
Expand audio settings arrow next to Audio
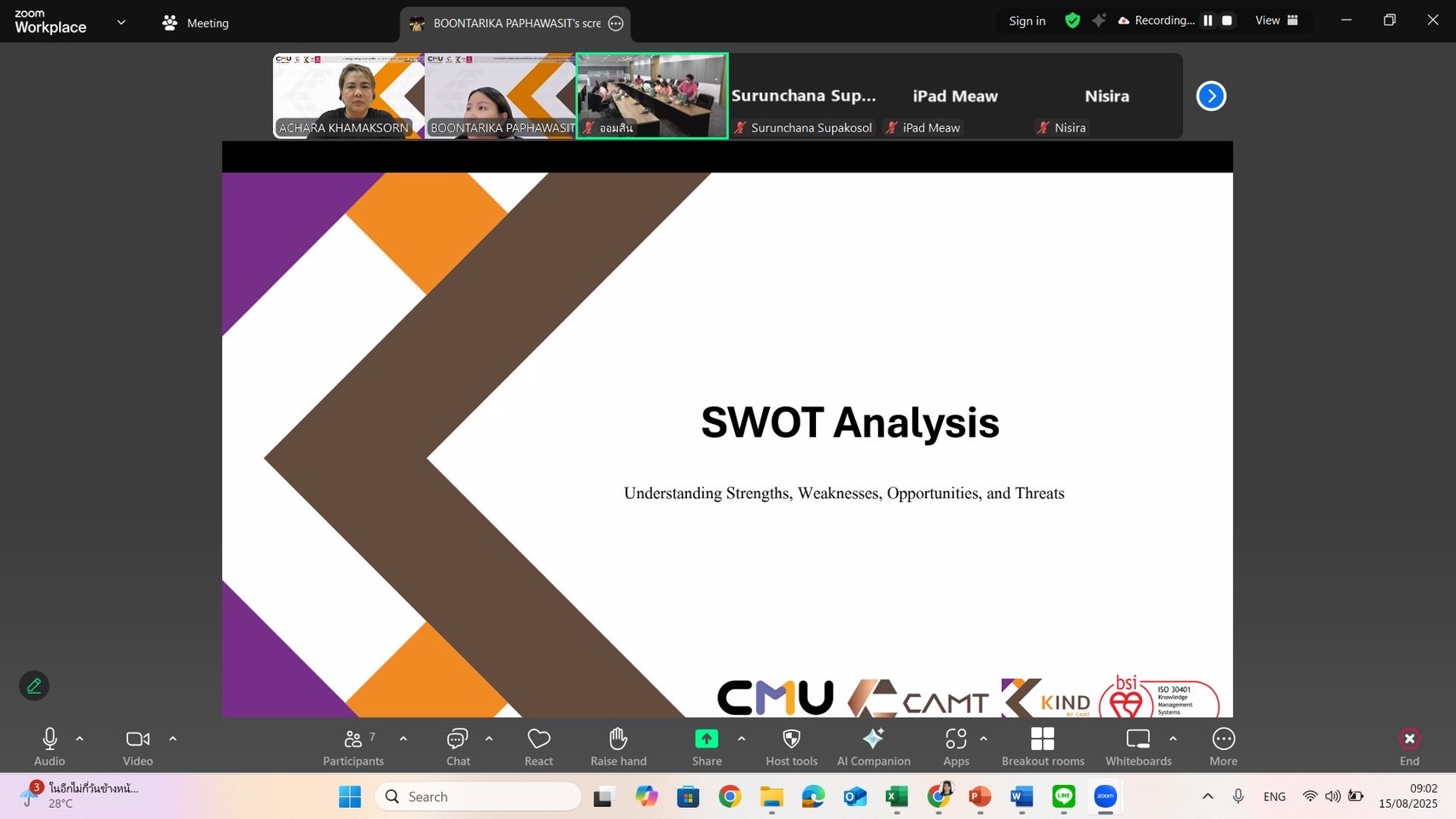[x=79, y=739]
